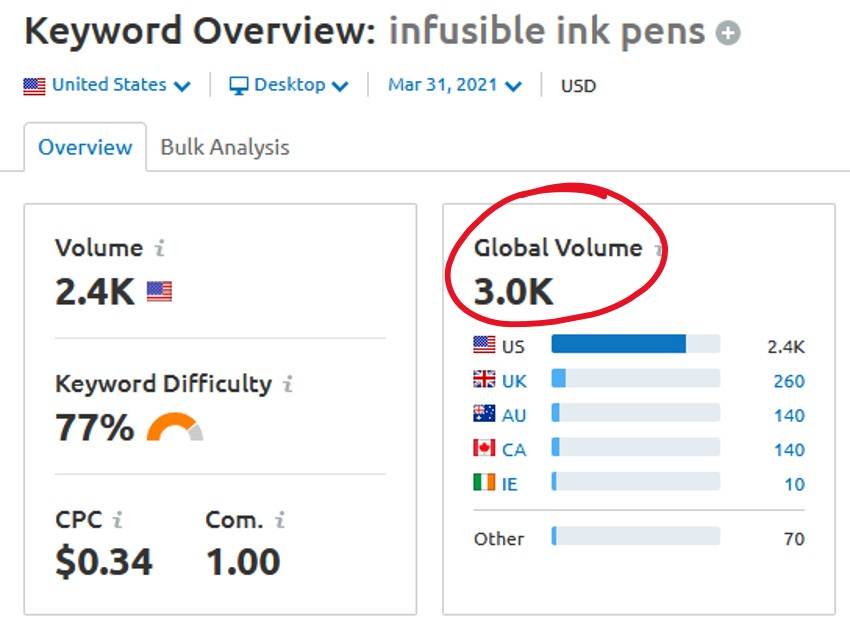Click the plus icon beside infusible ink pens
850x628 pixels.
click(727, 33)
